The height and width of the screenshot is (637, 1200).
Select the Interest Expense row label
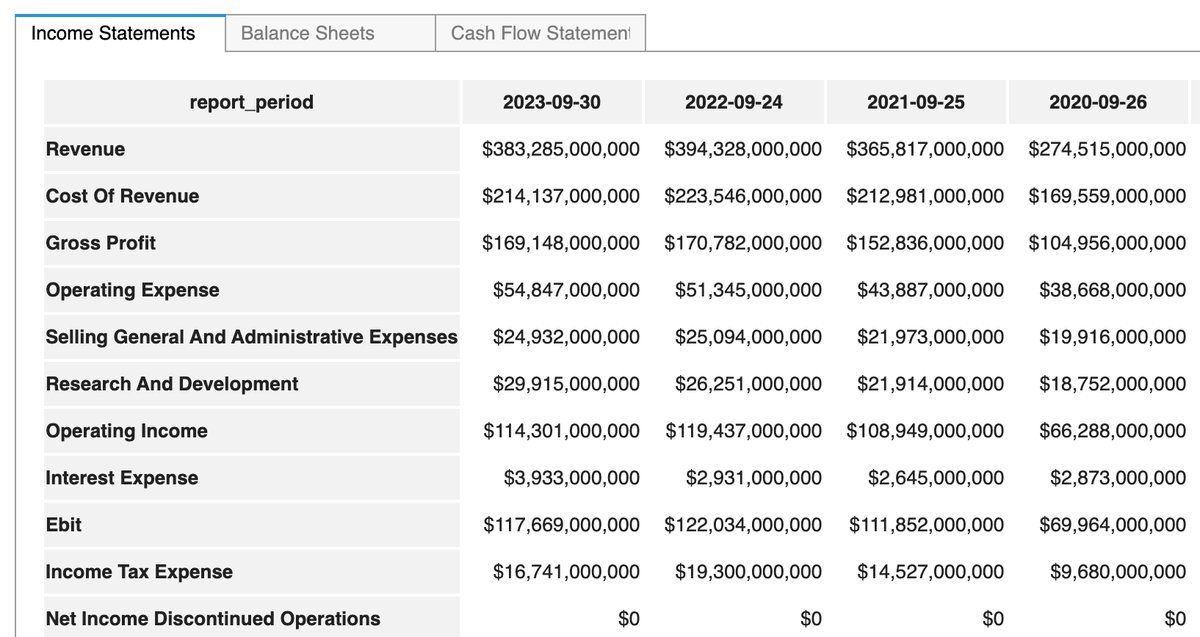pyautogui.click(x=122, y=478)
